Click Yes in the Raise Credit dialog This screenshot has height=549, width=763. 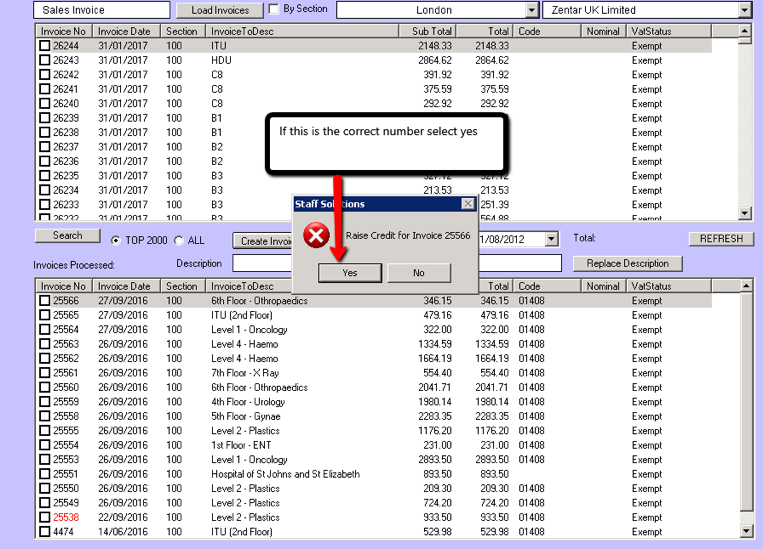(x=351, y=272)
